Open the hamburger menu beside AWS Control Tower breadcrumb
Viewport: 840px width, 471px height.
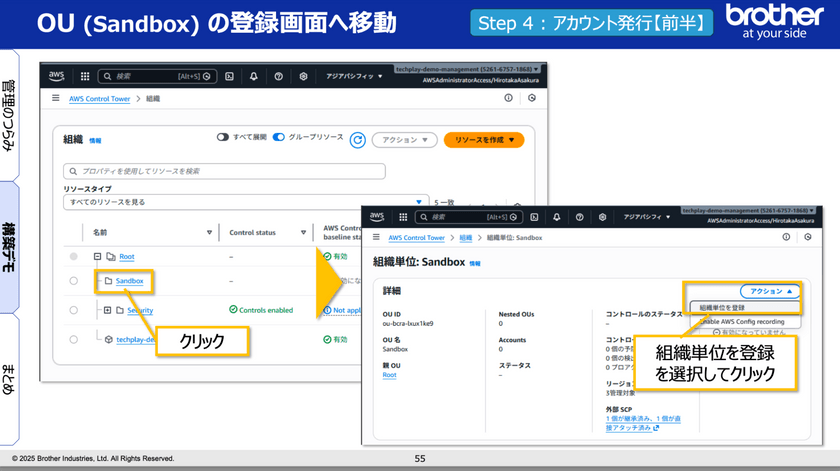click(55, 98)
